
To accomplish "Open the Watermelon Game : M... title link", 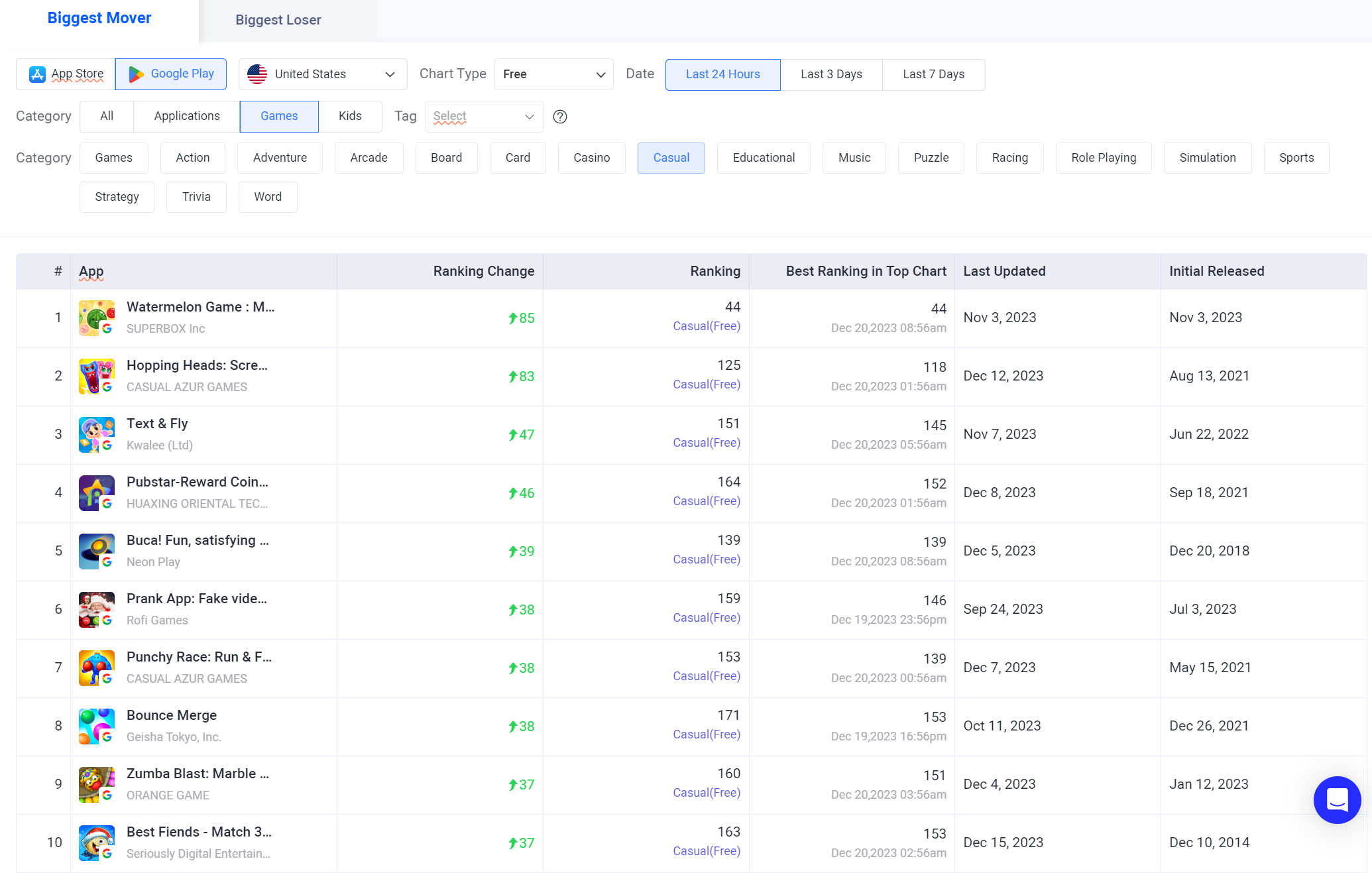I will 200,307.
